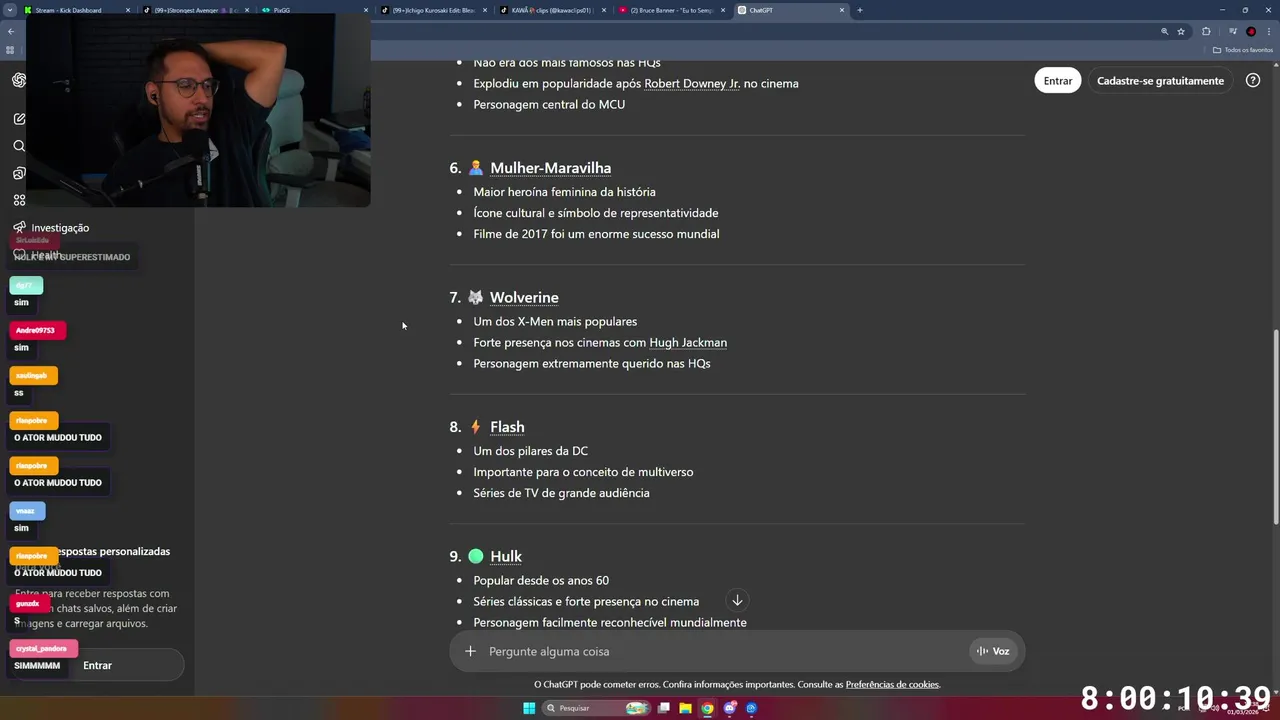Screen dimensions: 1280x720
Task: Open the Hugh Jackman link
Action: (x=688, y=342)
